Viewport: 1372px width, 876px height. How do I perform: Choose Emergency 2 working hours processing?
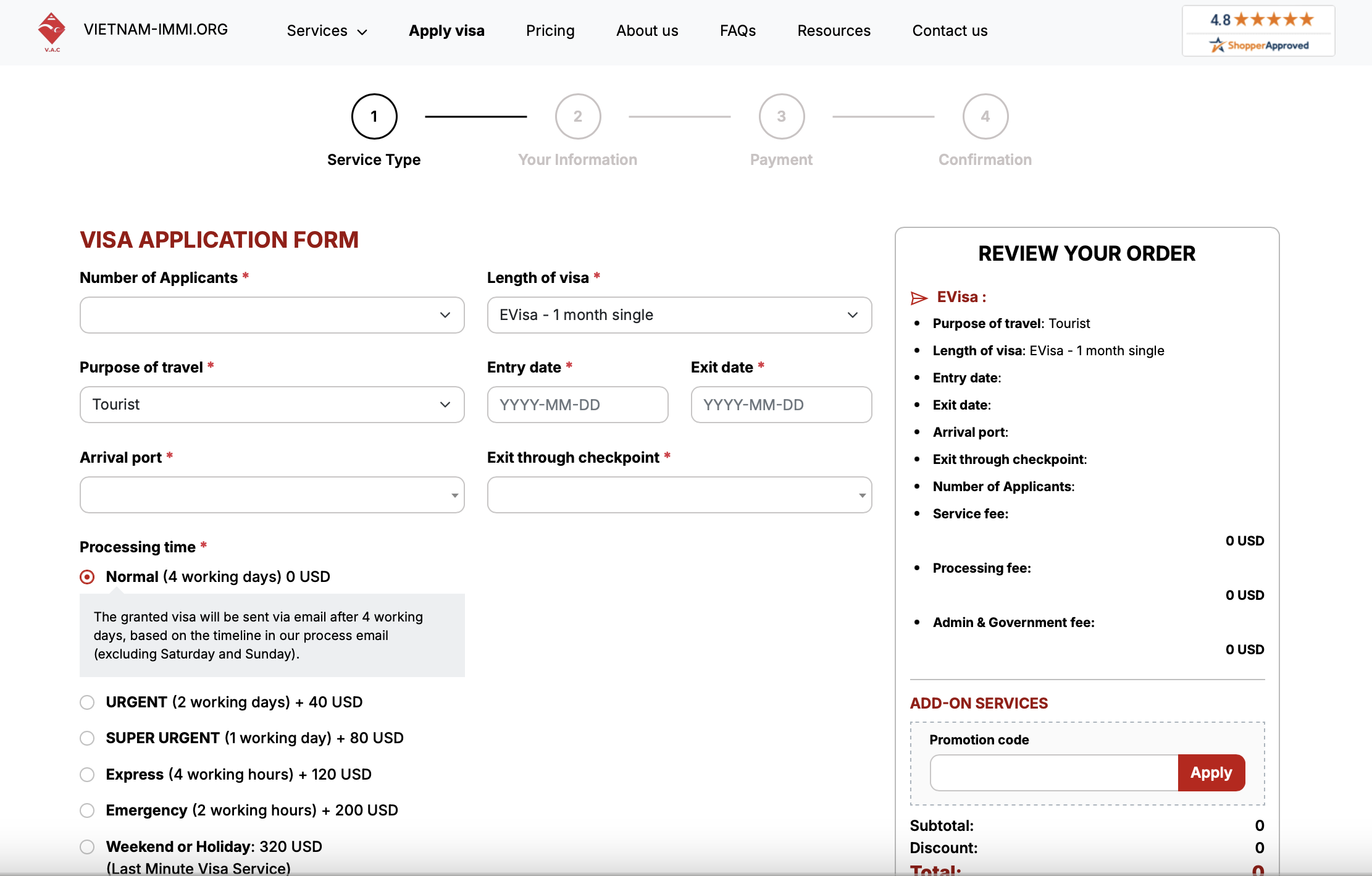click(87, 811)
